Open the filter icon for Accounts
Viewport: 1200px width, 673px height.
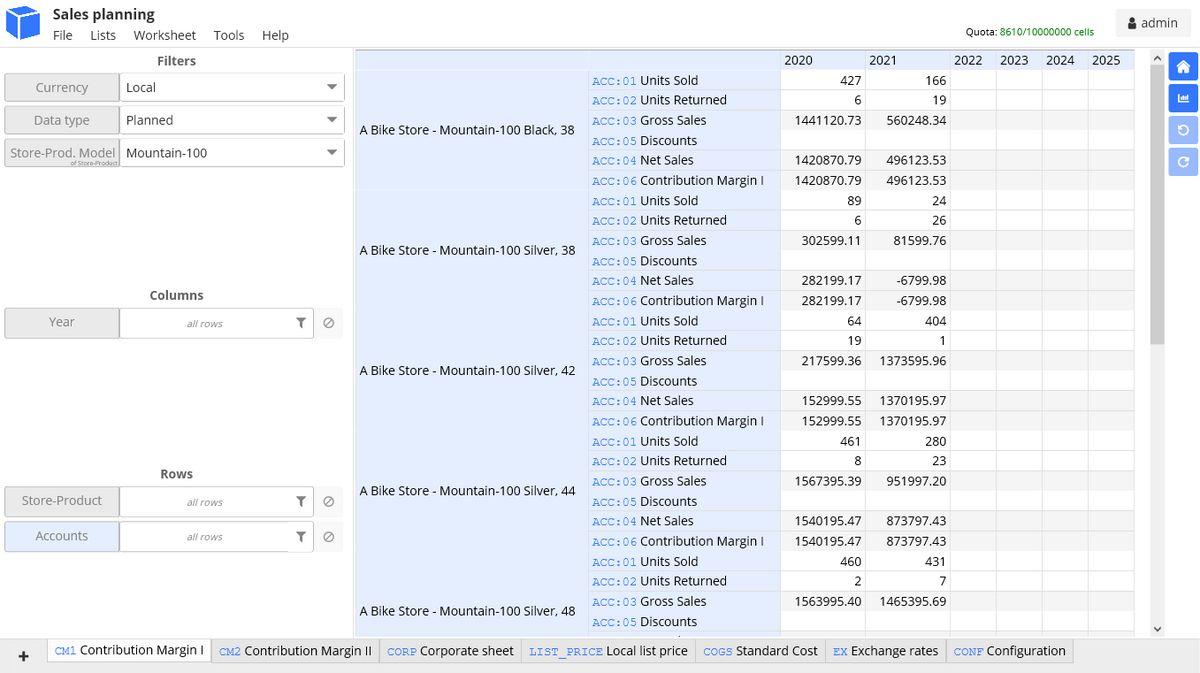[301, 537]
